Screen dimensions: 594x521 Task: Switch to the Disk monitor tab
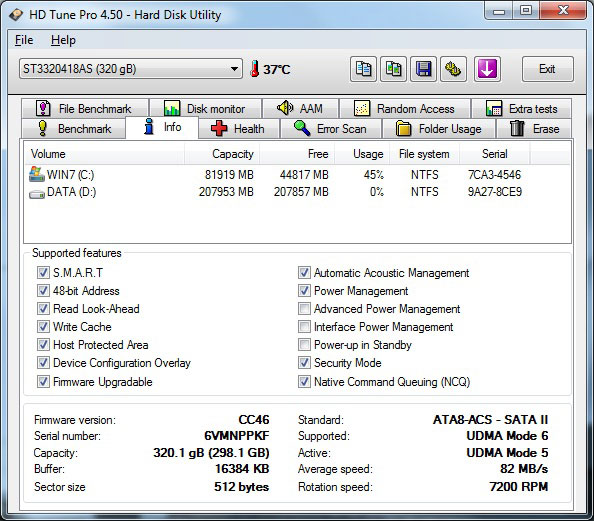pos(205,108)
